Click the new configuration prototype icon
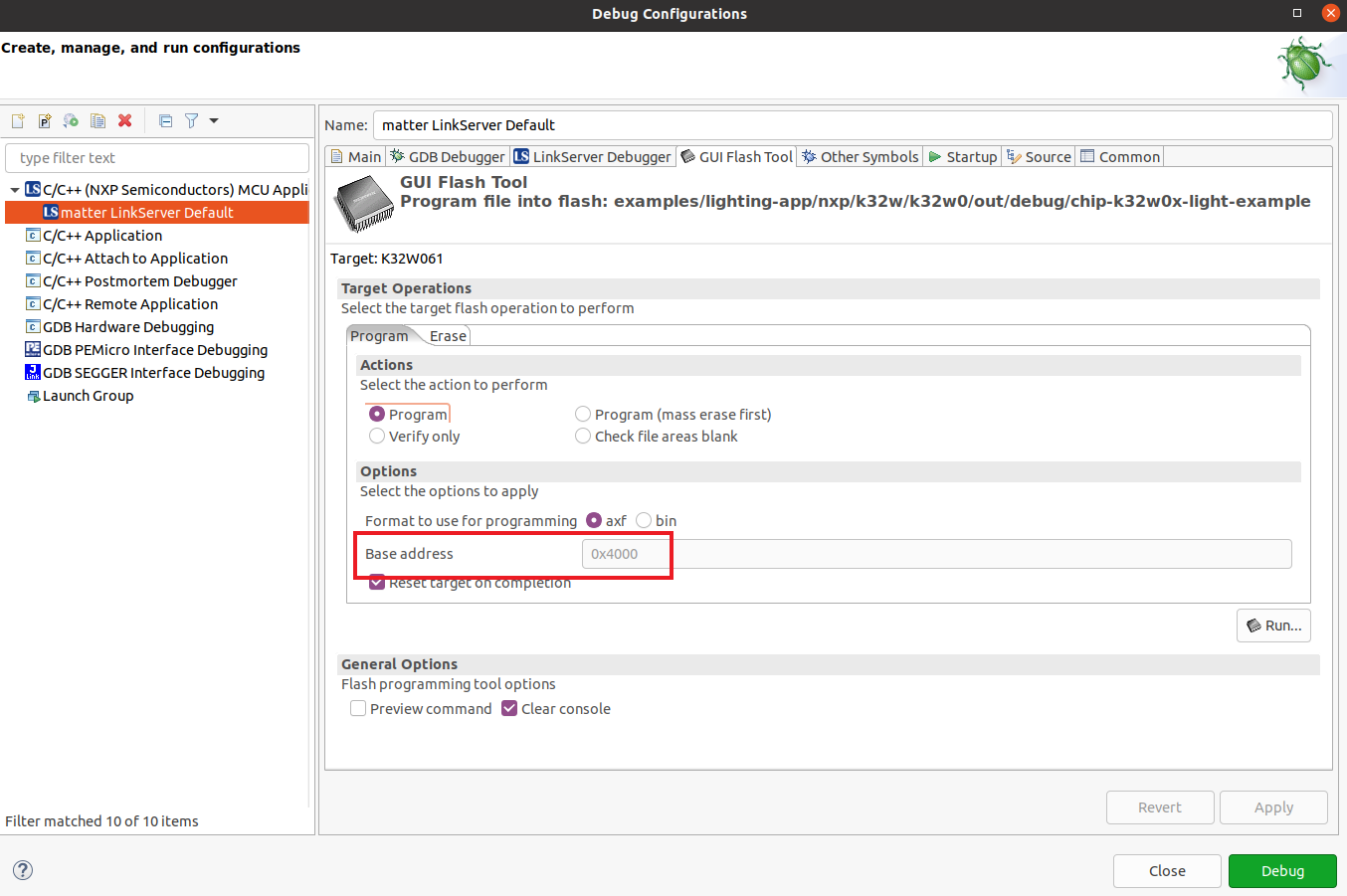 [x=44, y=120]
